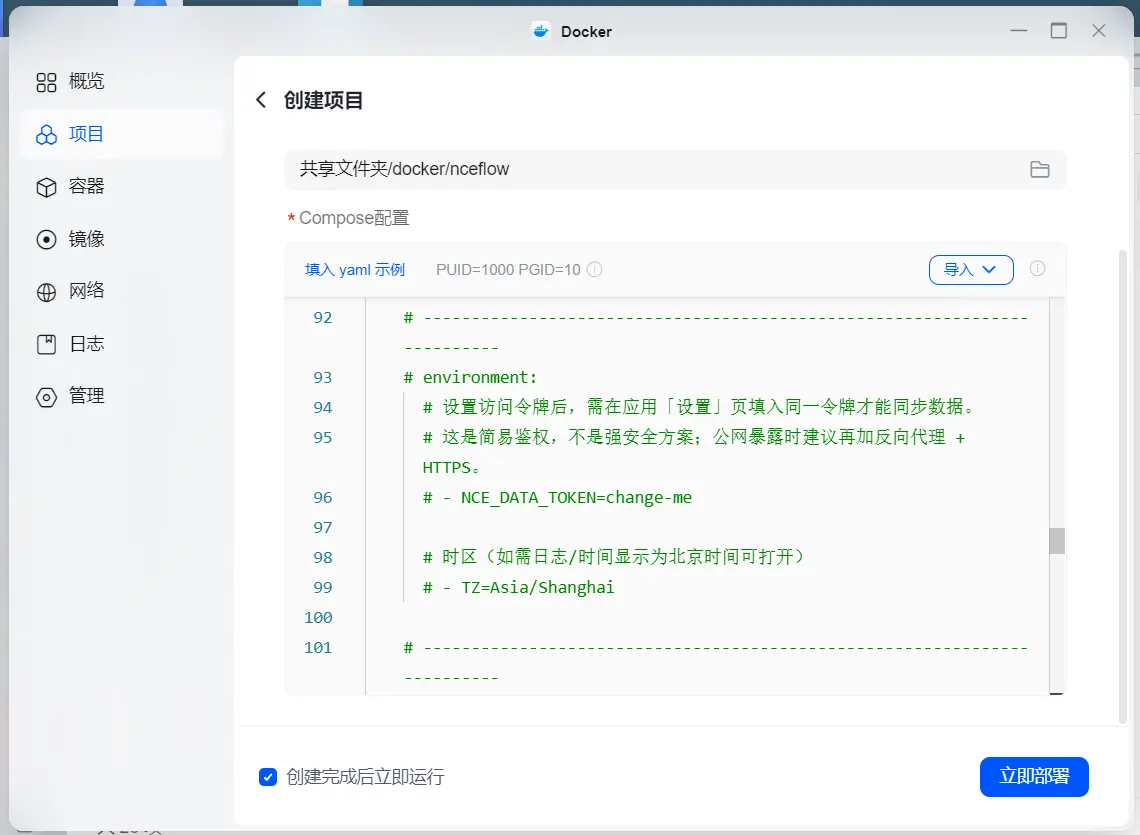Open the 网络 network globe icon

pyautogui.click(x=47, y=292)
